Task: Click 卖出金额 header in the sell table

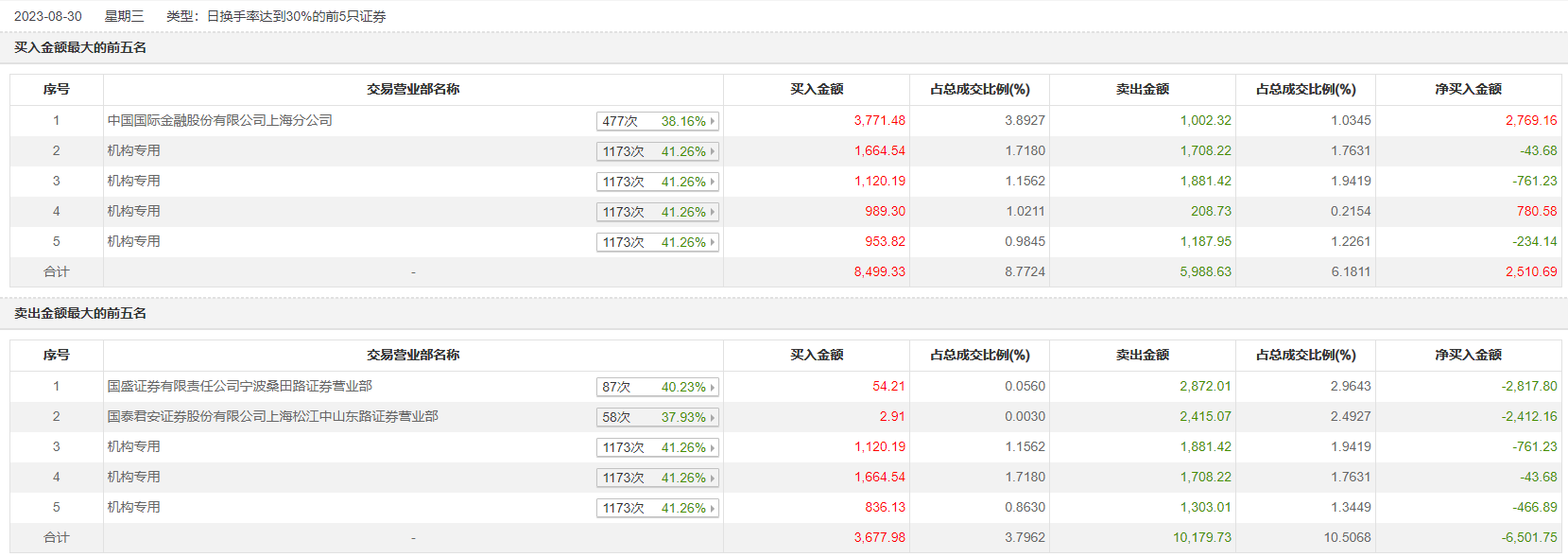Action: pyautogui.click(x=1142, y=355)
